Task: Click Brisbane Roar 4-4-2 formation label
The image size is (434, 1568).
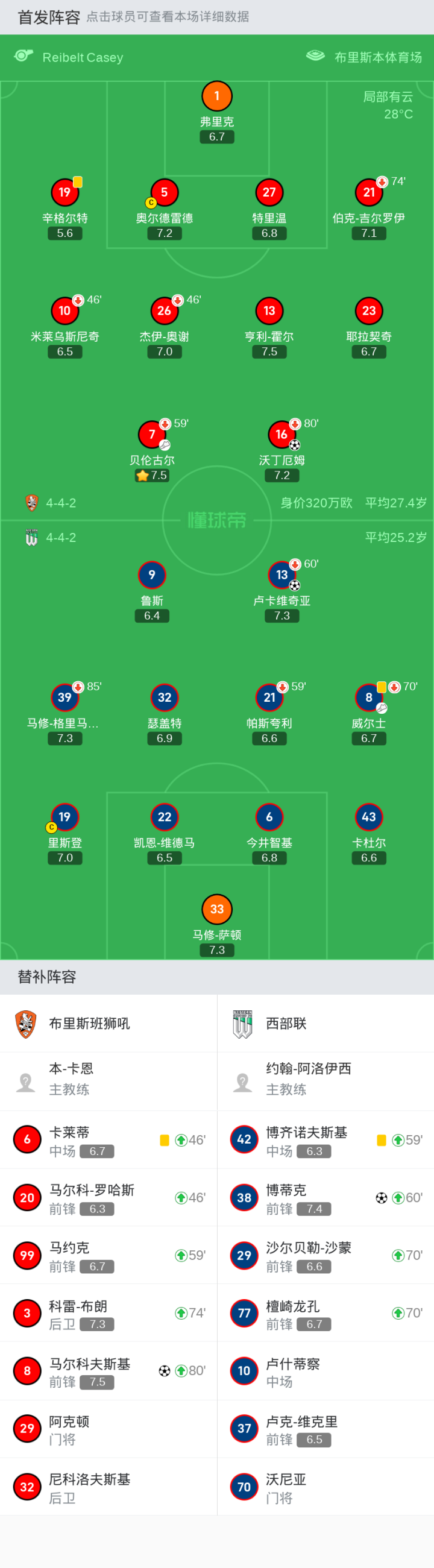Action: [x=61, y=503]
